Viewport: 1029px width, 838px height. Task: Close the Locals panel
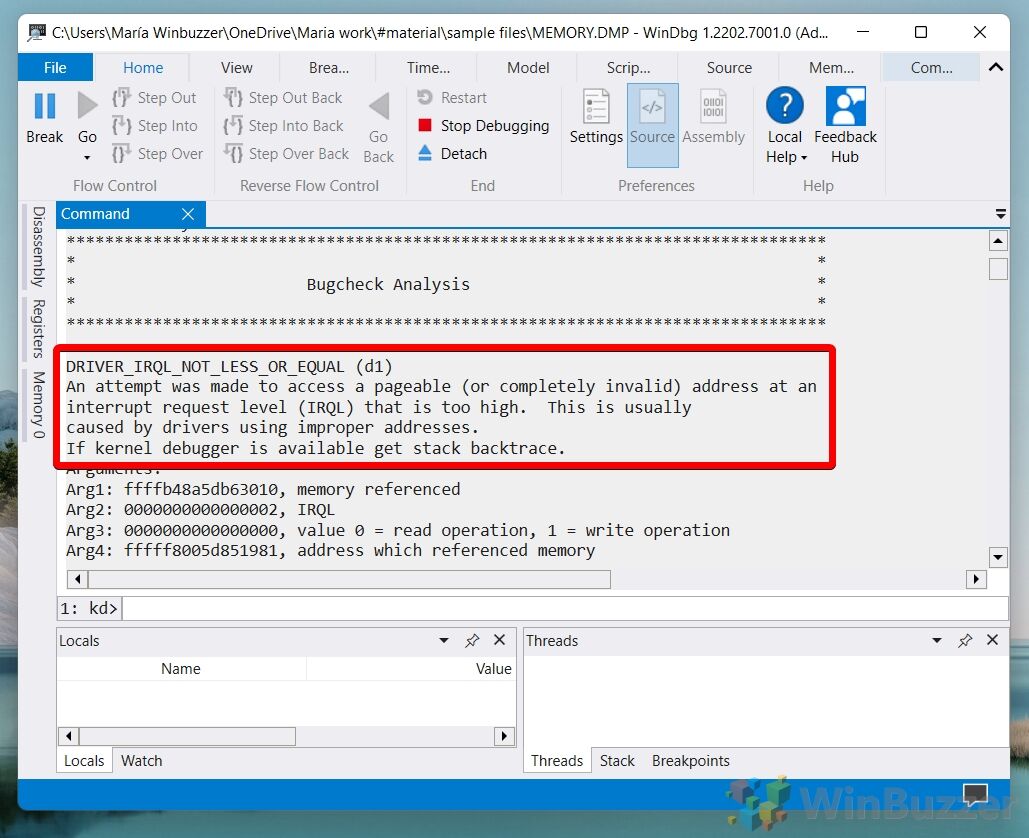(x=499, y=640)
